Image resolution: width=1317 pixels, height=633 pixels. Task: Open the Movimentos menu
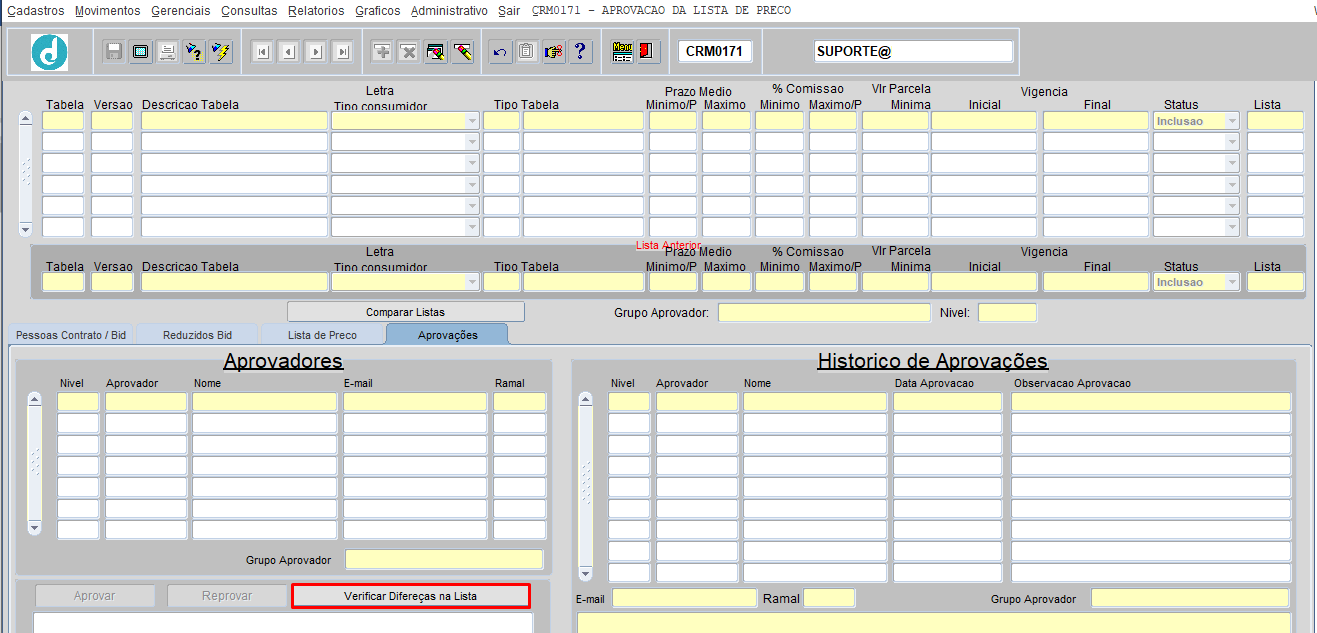click(108, 11)
